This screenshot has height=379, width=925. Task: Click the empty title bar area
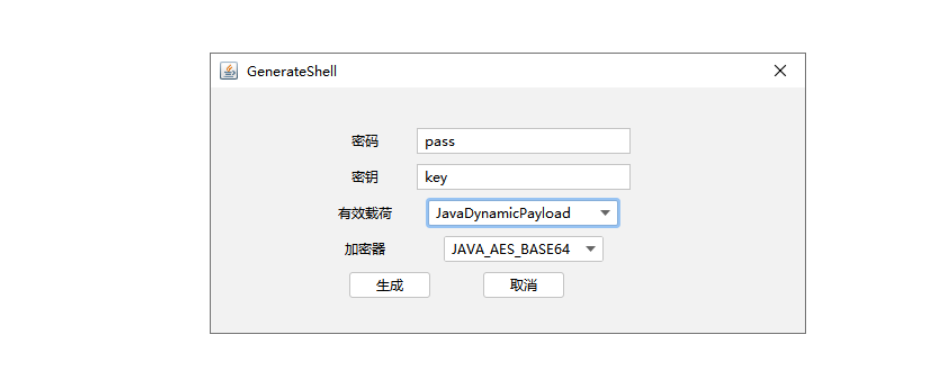pyautogui.click(x=549, y=71)
